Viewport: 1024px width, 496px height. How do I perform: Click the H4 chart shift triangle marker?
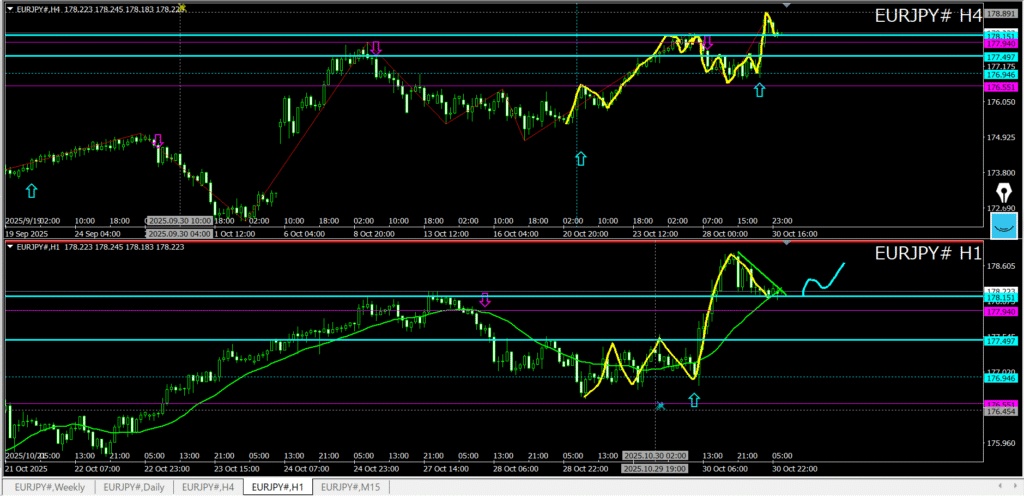[x=787, y=6]
